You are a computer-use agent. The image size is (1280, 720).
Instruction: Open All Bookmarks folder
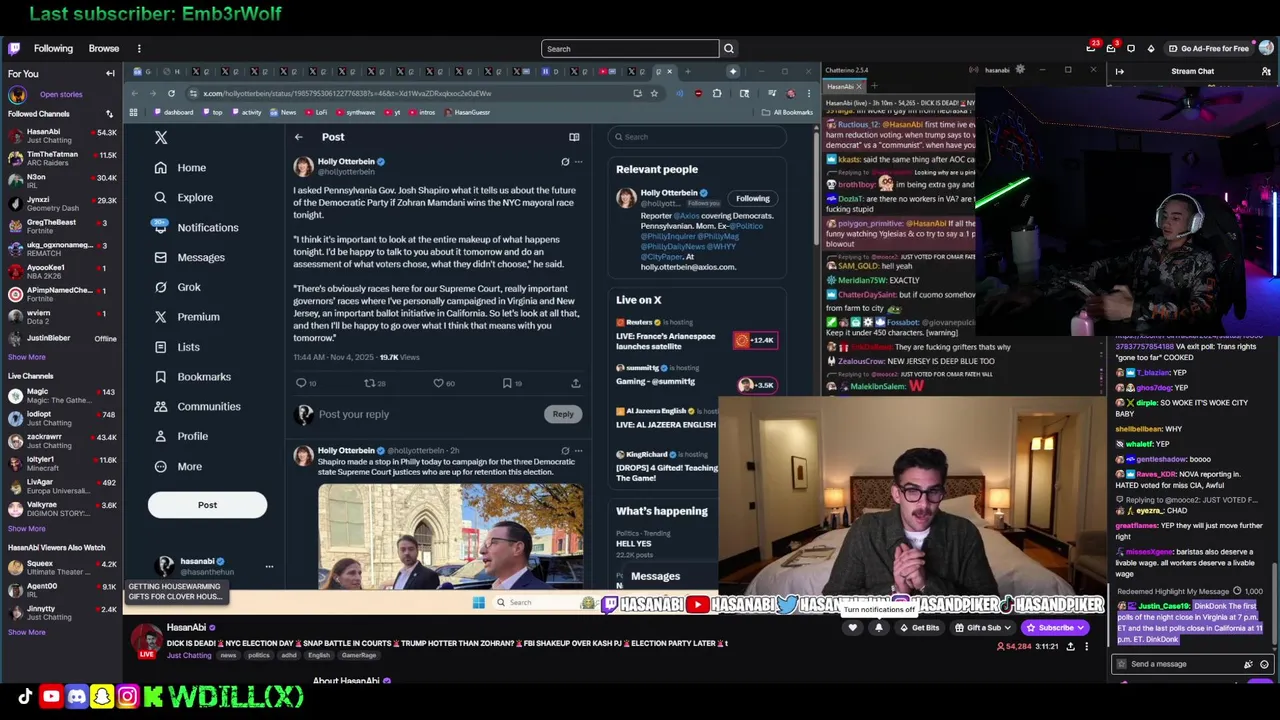pos(788,112)
